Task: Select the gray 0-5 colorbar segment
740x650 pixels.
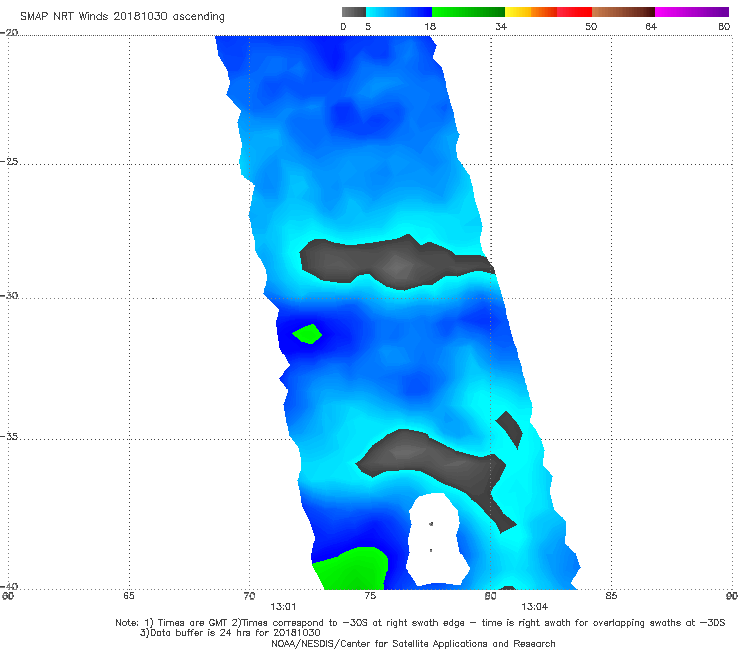Action: click(x=354, y=12)
